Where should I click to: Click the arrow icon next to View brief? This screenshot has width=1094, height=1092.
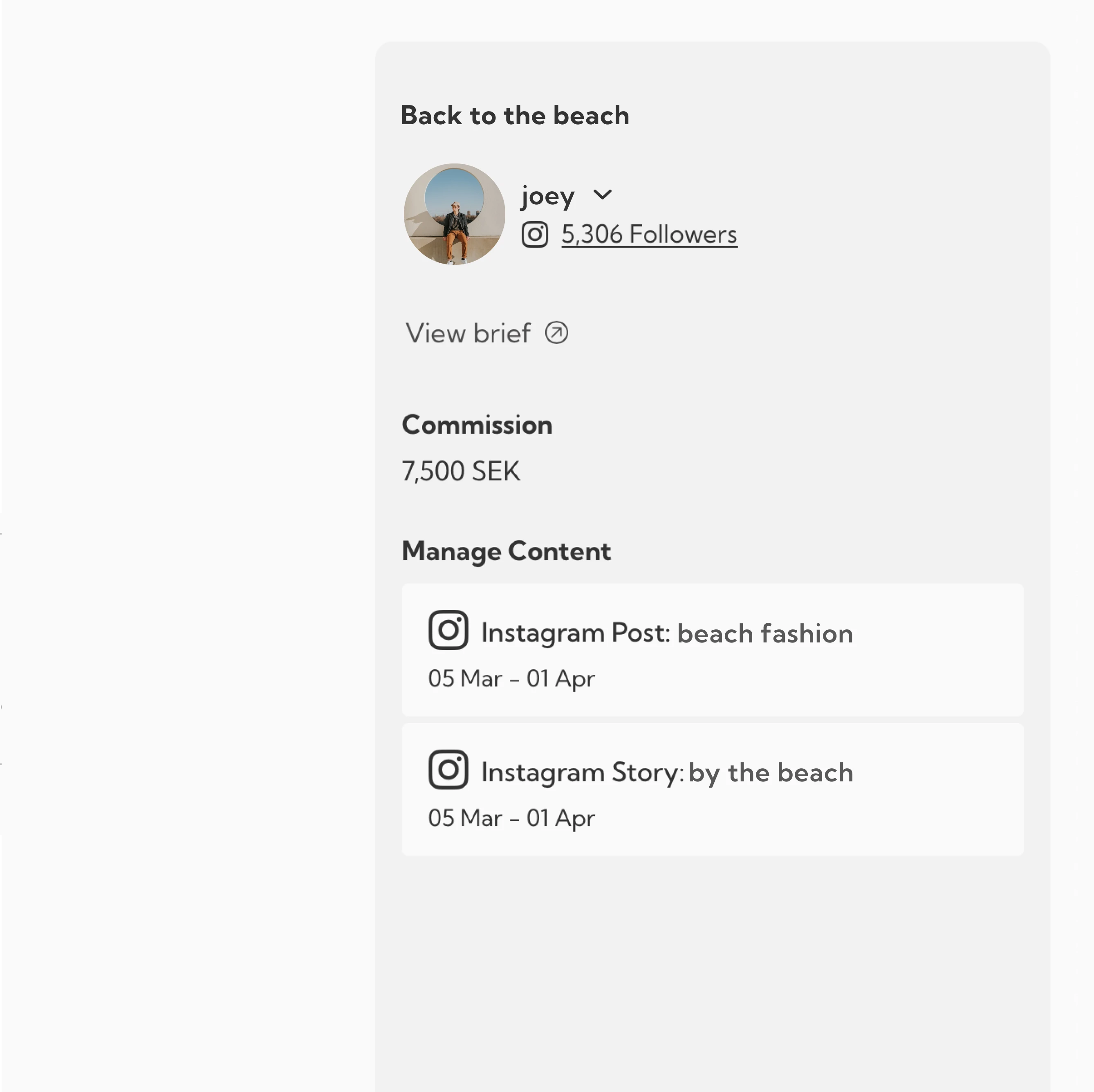tap(557, 333)
